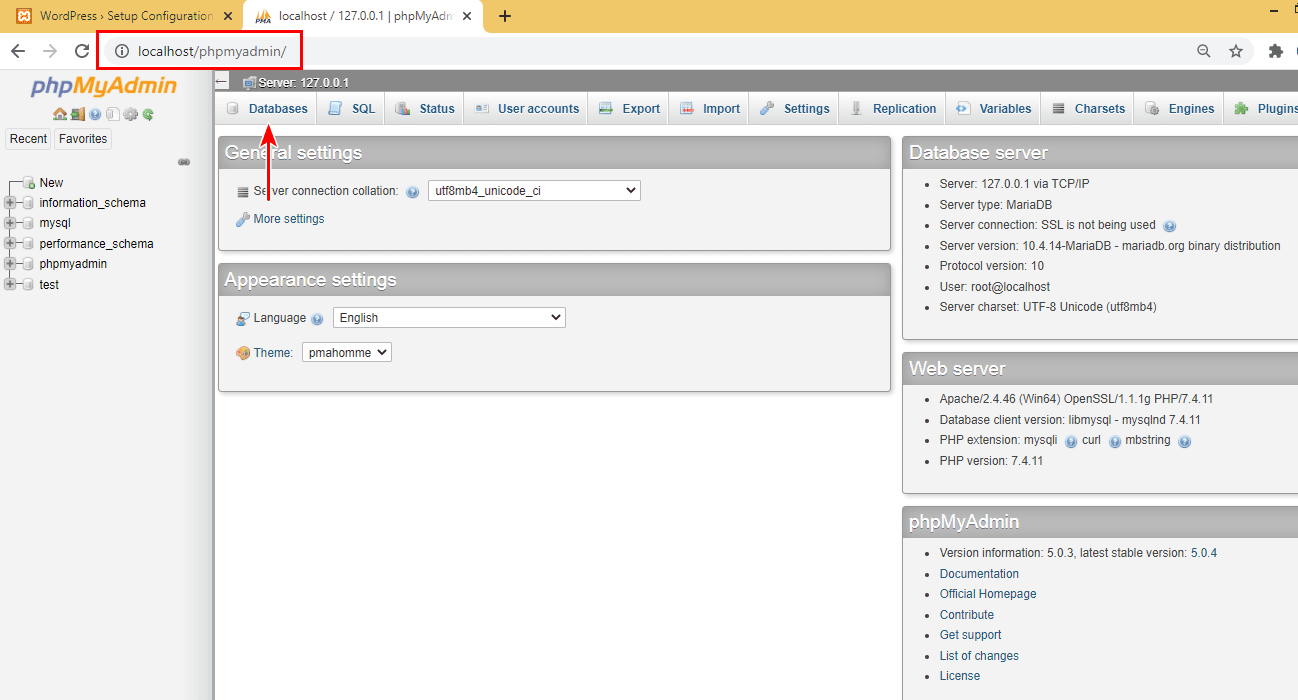Open navigation panel settings gear icon

130,114
